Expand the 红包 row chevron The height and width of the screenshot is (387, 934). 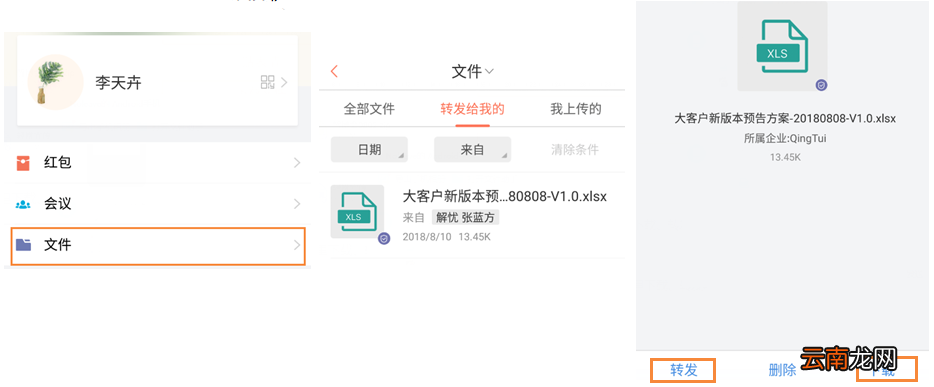point(297,163)
